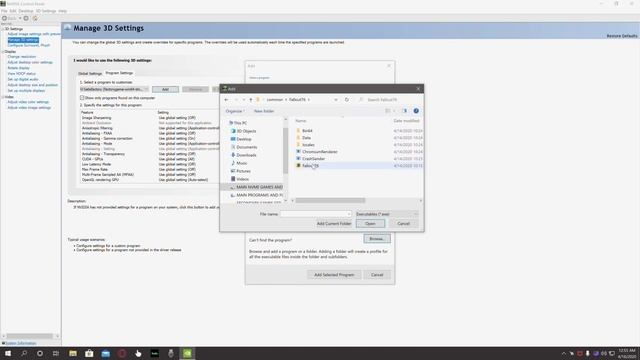
Task: Switch to the Program Settings tab
Action: (x=119, y=73)
